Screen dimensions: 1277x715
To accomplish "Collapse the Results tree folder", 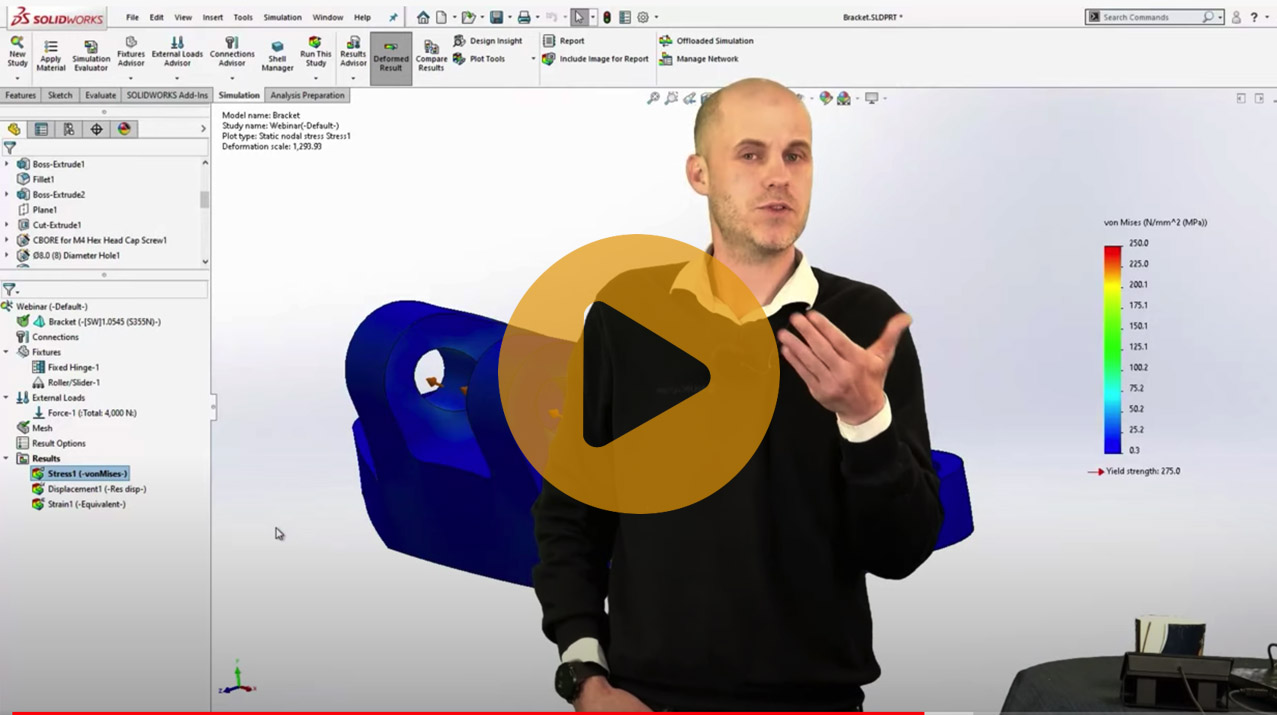I will 7,459.
